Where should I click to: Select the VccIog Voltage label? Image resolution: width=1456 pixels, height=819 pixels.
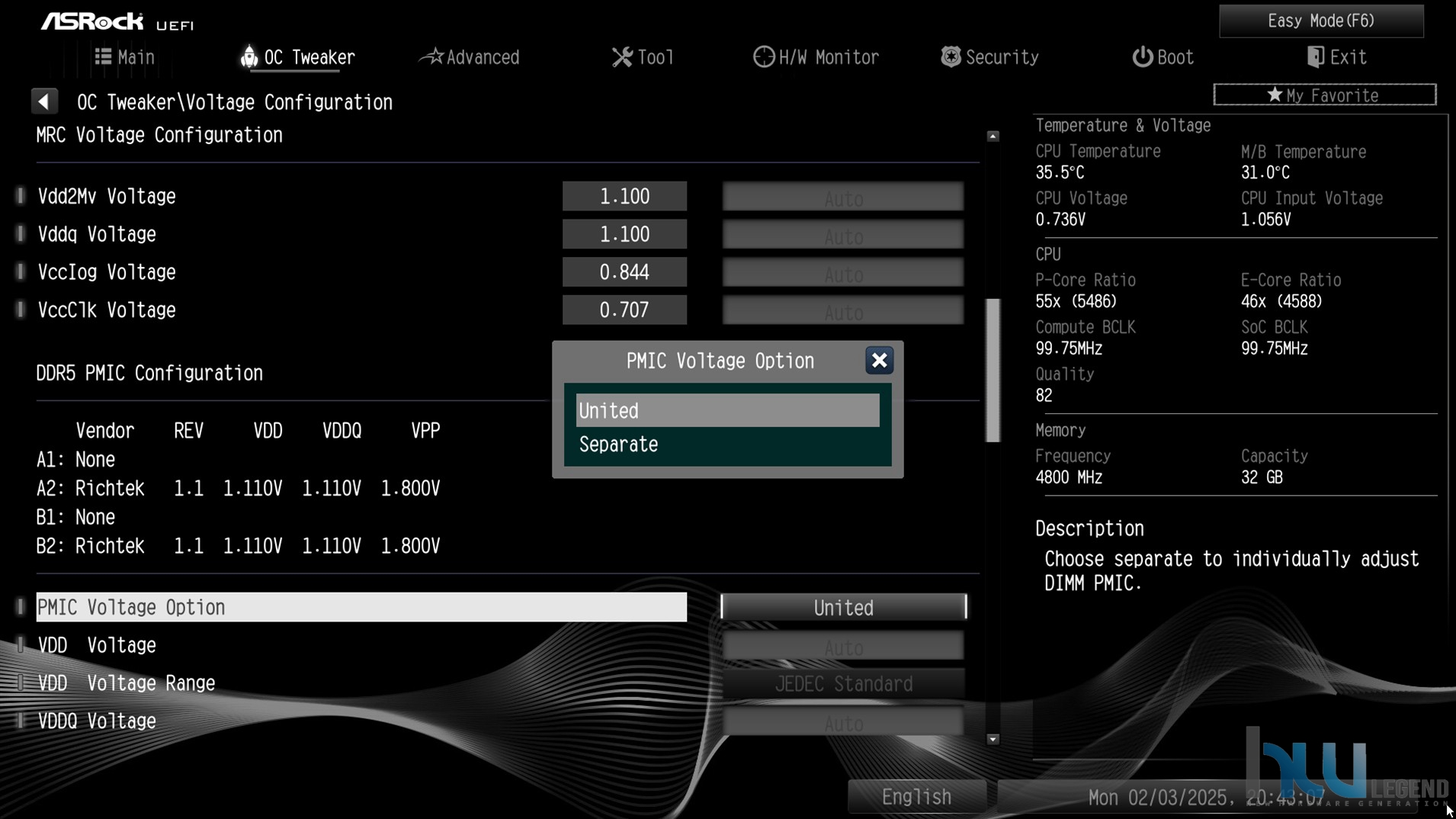pyautogui.click(x=107, y=272)
